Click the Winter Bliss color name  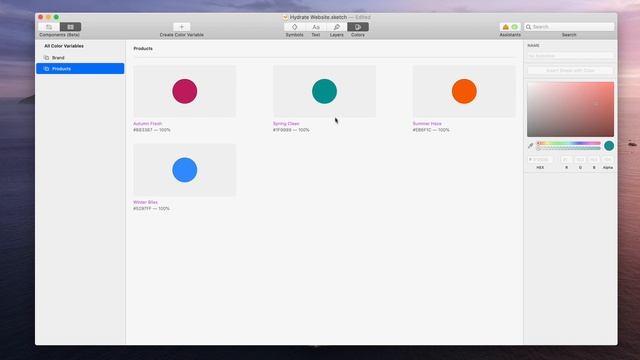pos(145,202)
